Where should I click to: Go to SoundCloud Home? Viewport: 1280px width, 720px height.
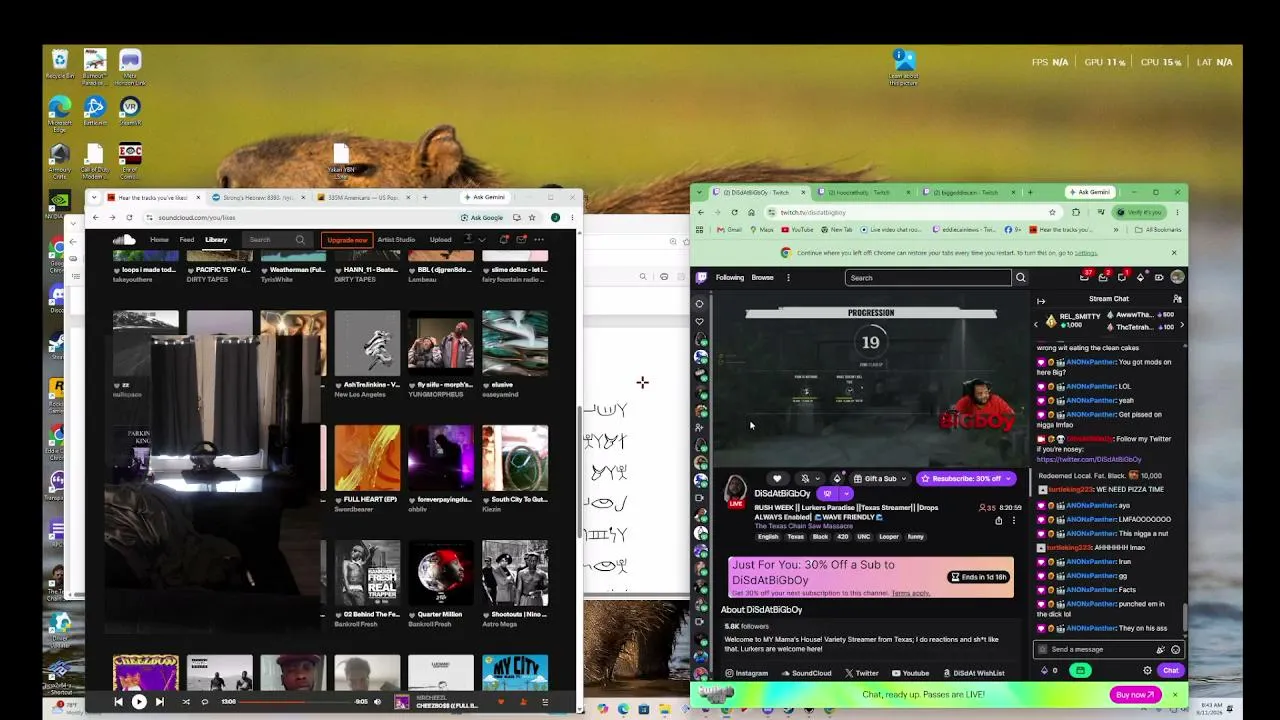159,240
